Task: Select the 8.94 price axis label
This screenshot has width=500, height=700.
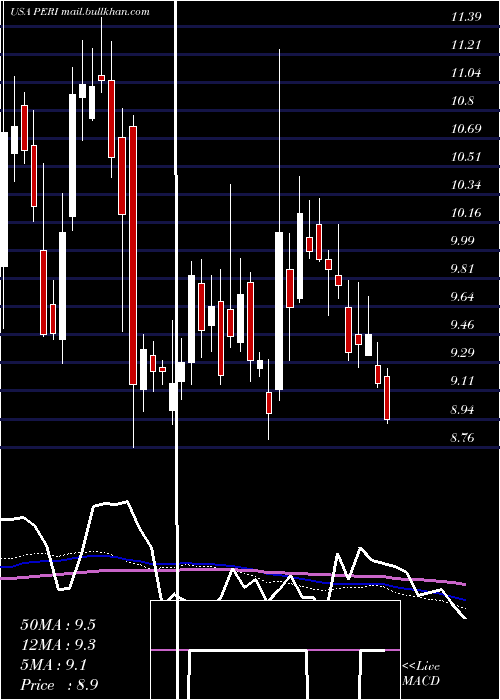Action: tap(464, 409)
